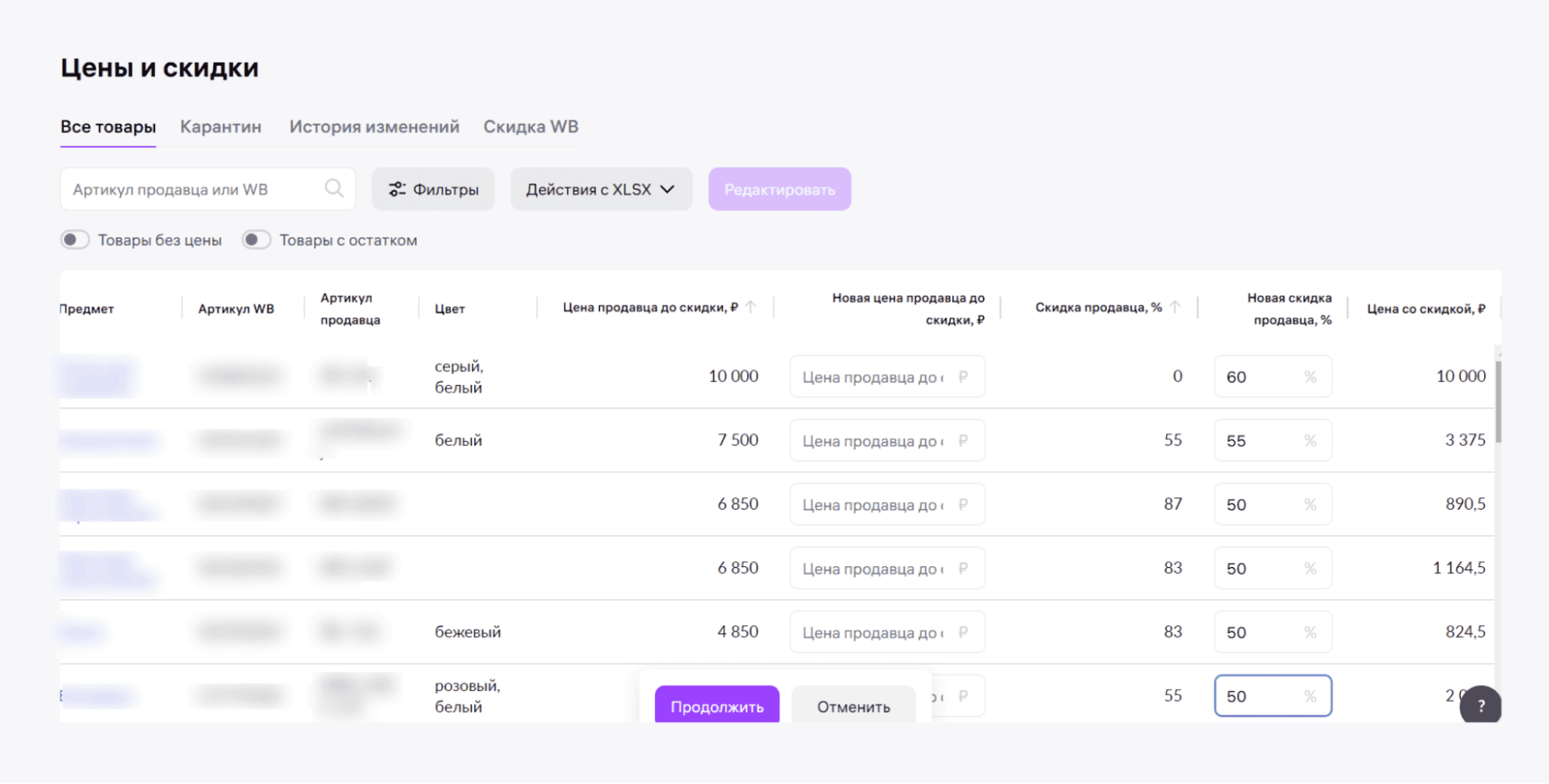Screen dimensions: 1549x784
Task: Click the Отменить button
Action: pos(853,704)
